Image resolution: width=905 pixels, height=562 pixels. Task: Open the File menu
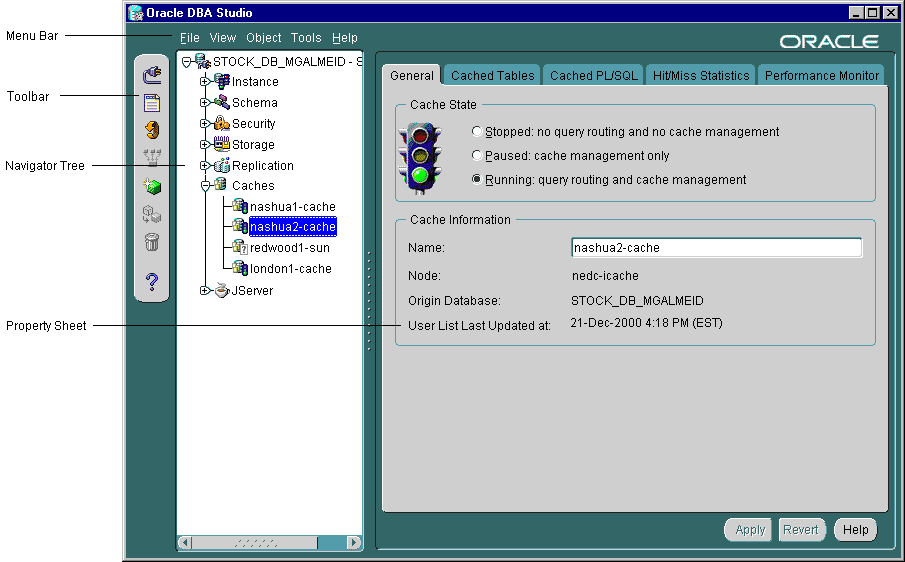189,38
